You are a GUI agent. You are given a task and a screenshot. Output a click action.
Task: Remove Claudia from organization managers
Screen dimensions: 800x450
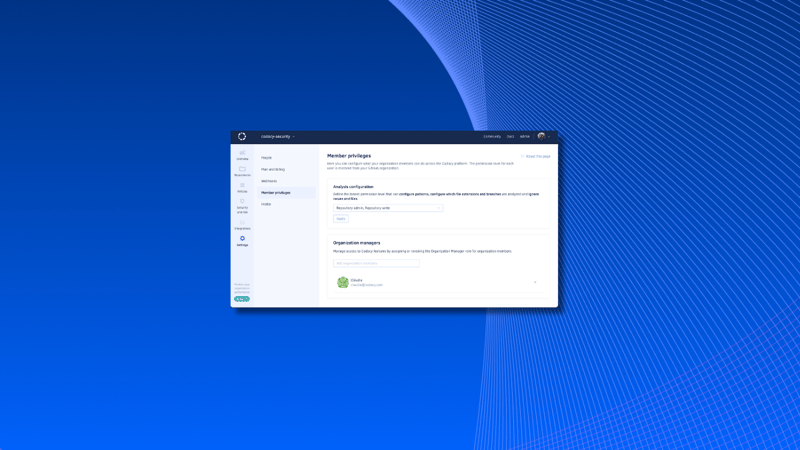[535, 283]
